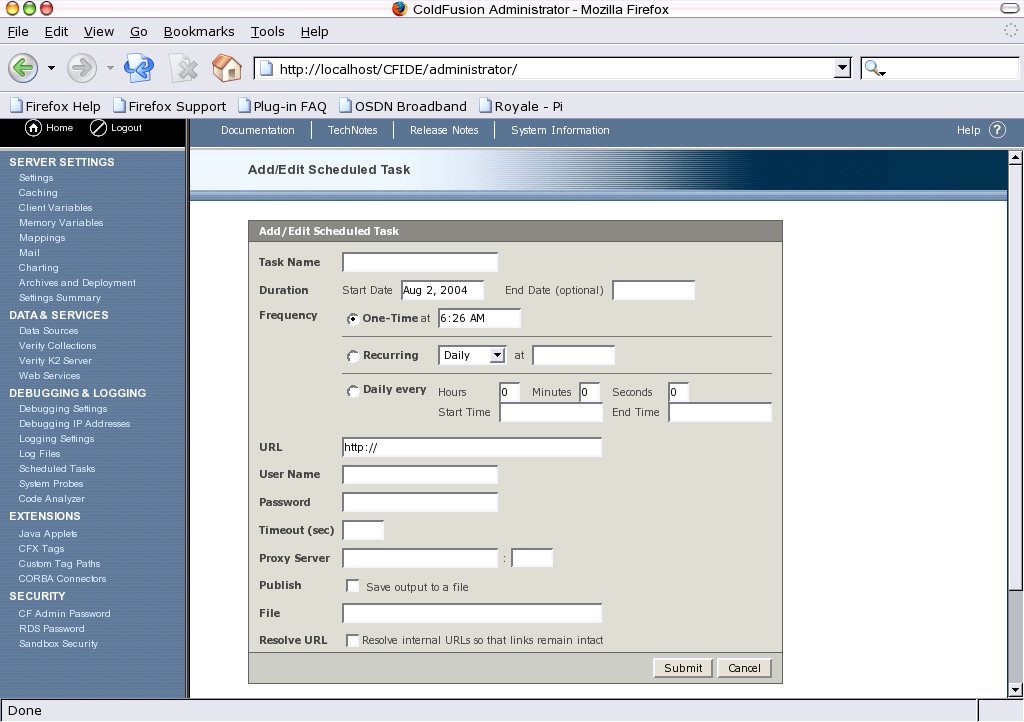Viewport: 1024px width, 722px height.
Task: Open the Scheduled Tasks sidebar link
Action: 57,469
